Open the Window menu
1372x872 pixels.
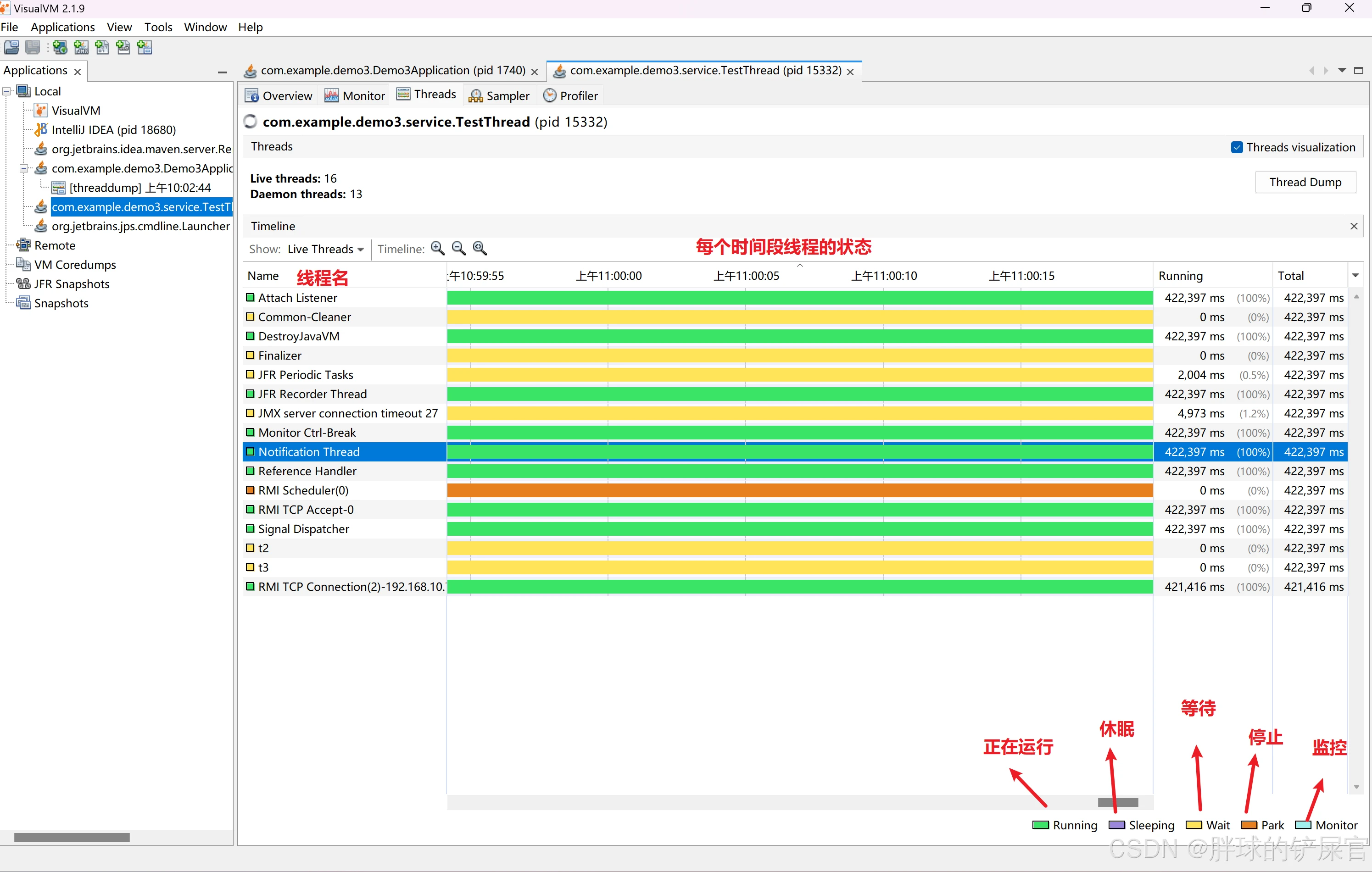tap(205, 28)
